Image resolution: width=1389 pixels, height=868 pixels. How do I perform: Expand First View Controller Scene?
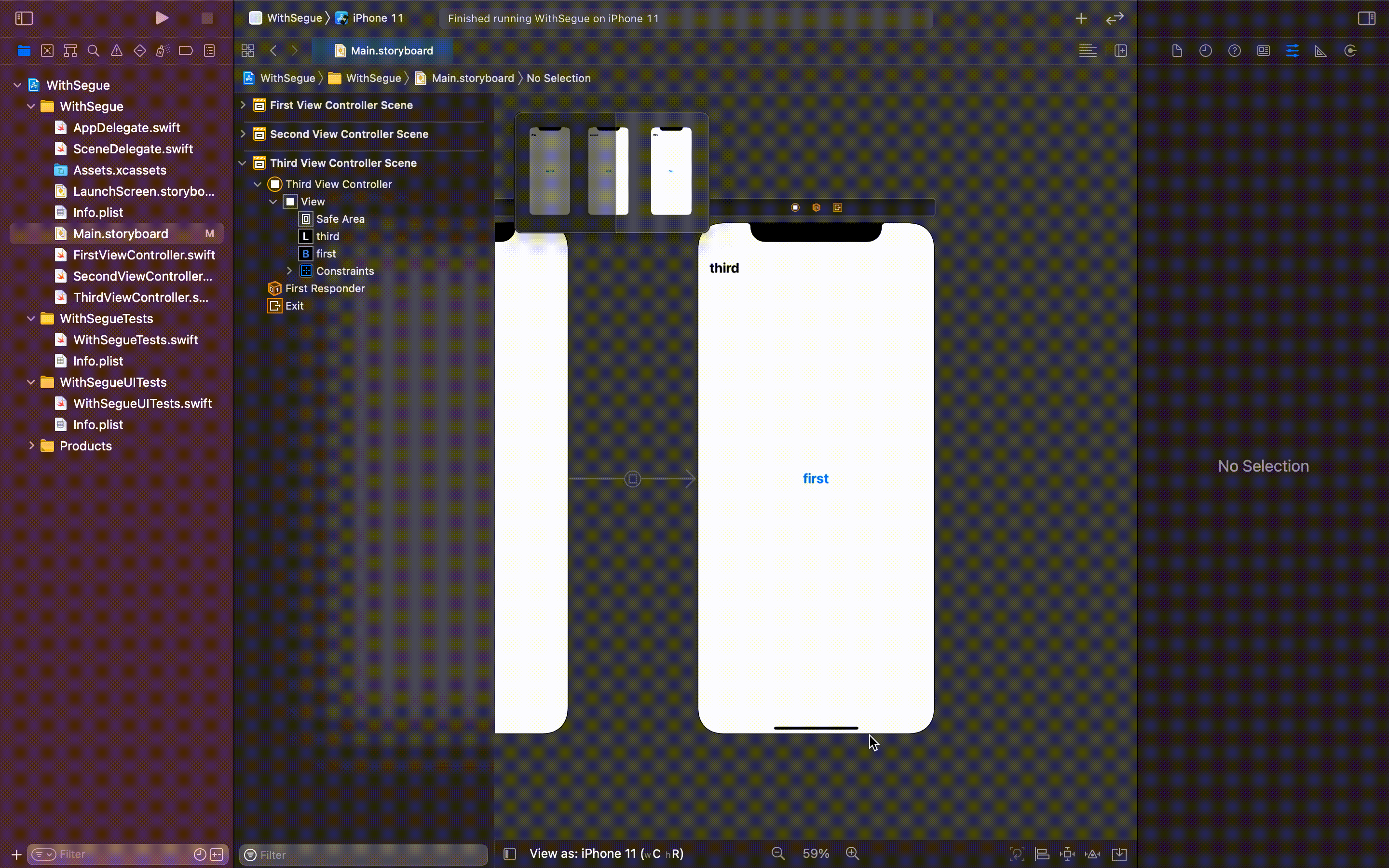[x=243, y=105]
